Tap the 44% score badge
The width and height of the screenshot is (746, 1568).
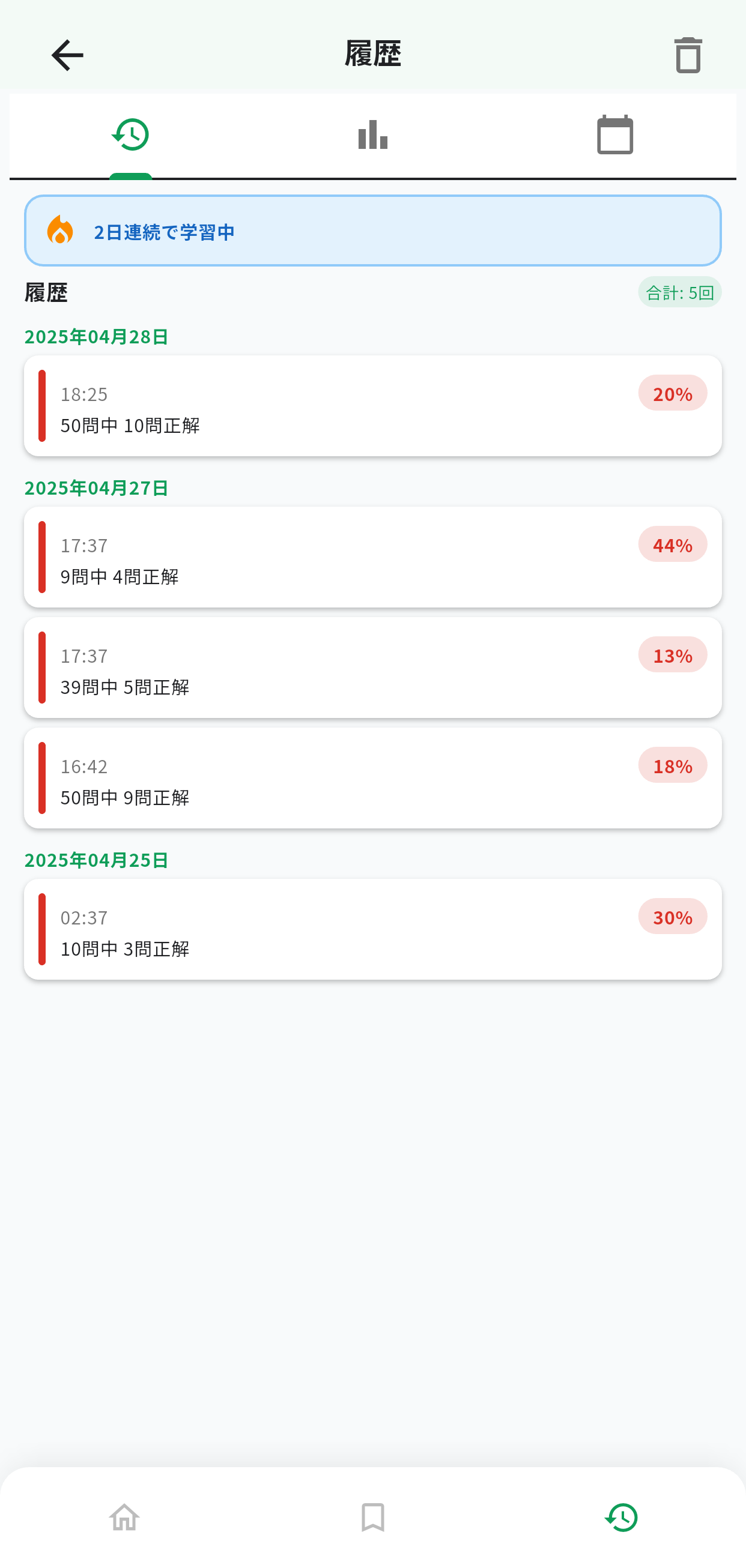coord(672,544)
